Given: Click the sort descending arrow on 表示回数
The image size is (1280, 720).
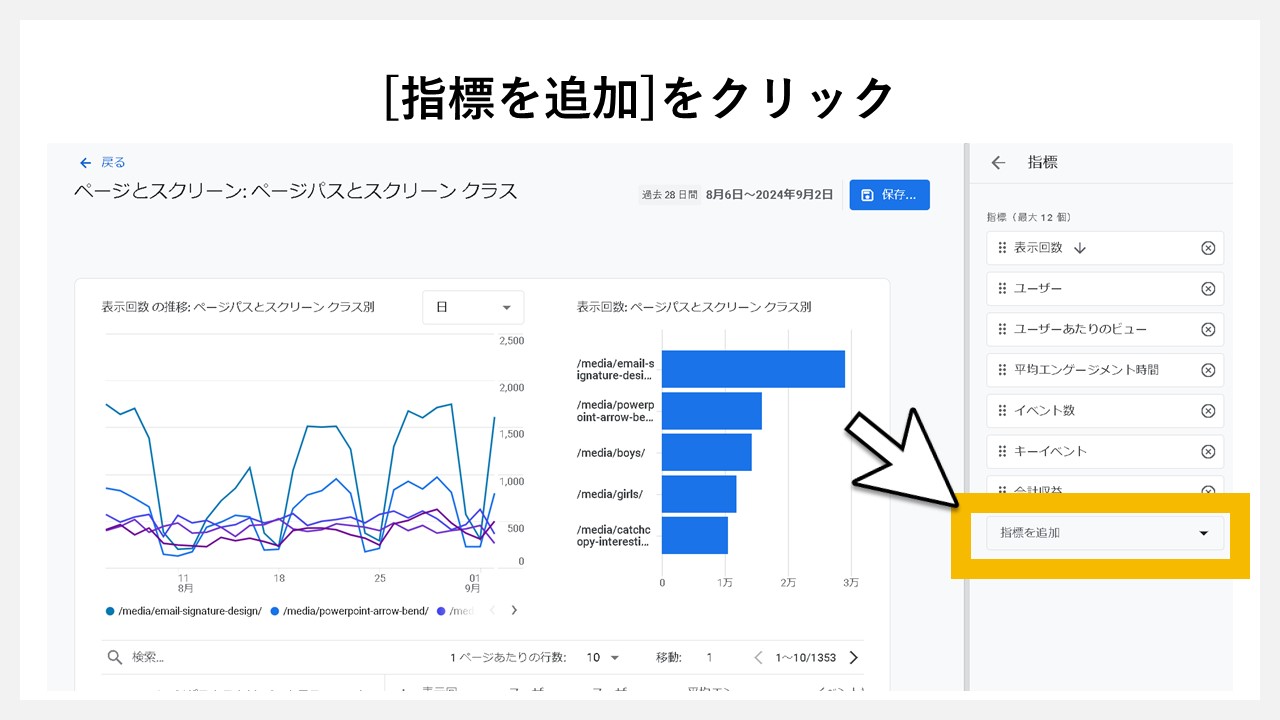Looking at the screenshot, I should coord(1079,248).
